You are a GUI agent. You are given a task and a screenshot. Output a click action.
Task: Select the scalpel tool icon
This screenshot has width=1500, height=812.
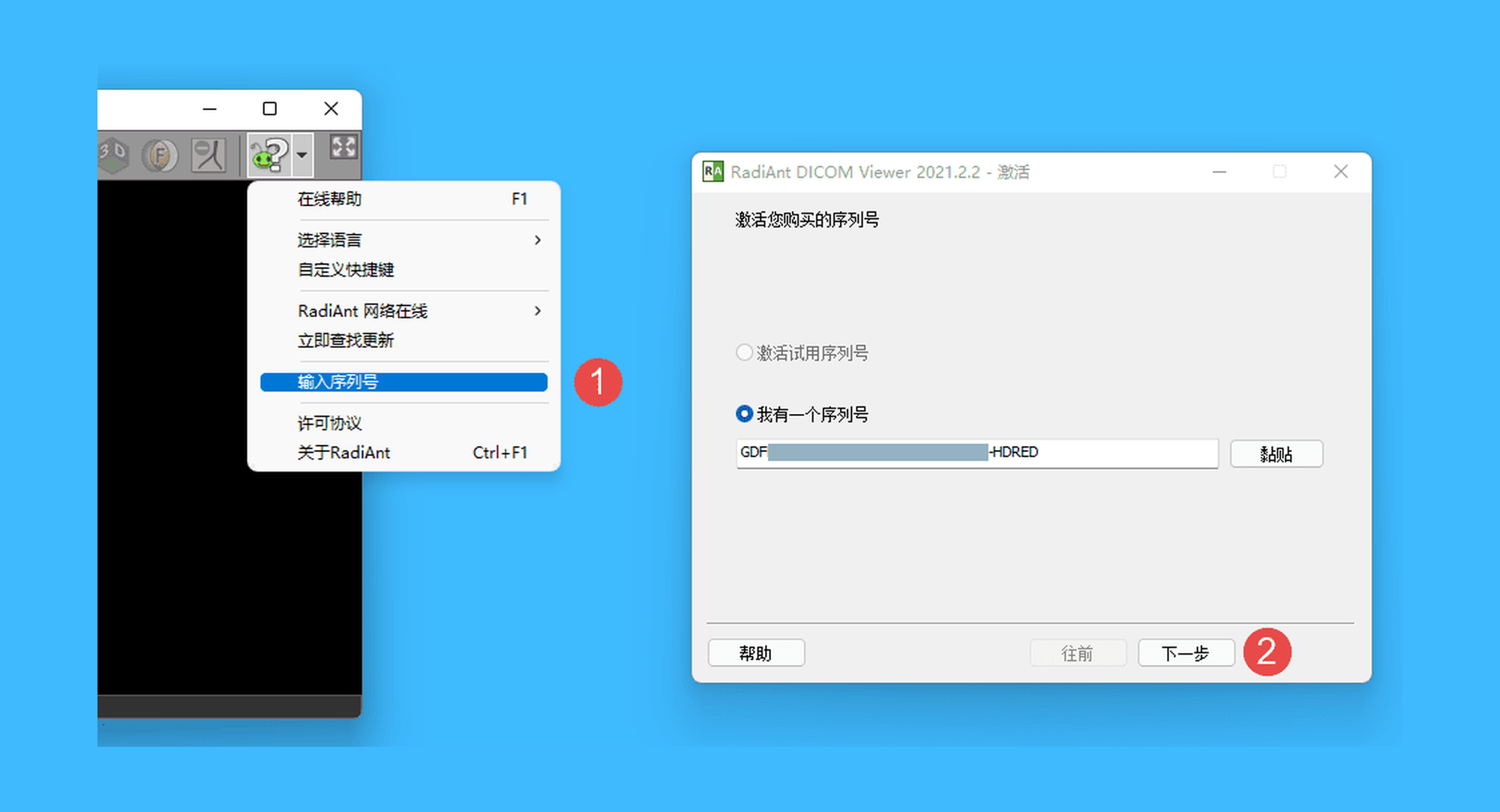[x=208, y=156]
